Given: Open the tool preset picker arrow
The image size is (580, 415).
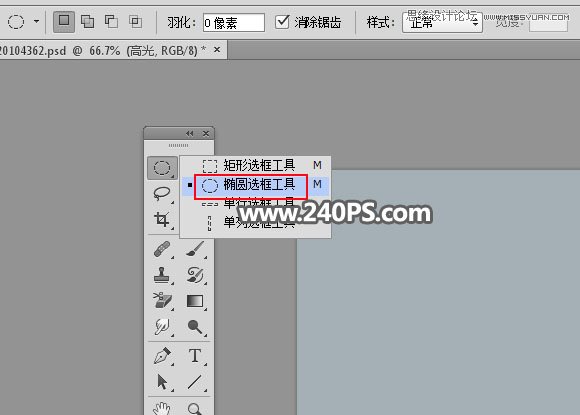Looking at the screenshot, I should tap(36, 21).
